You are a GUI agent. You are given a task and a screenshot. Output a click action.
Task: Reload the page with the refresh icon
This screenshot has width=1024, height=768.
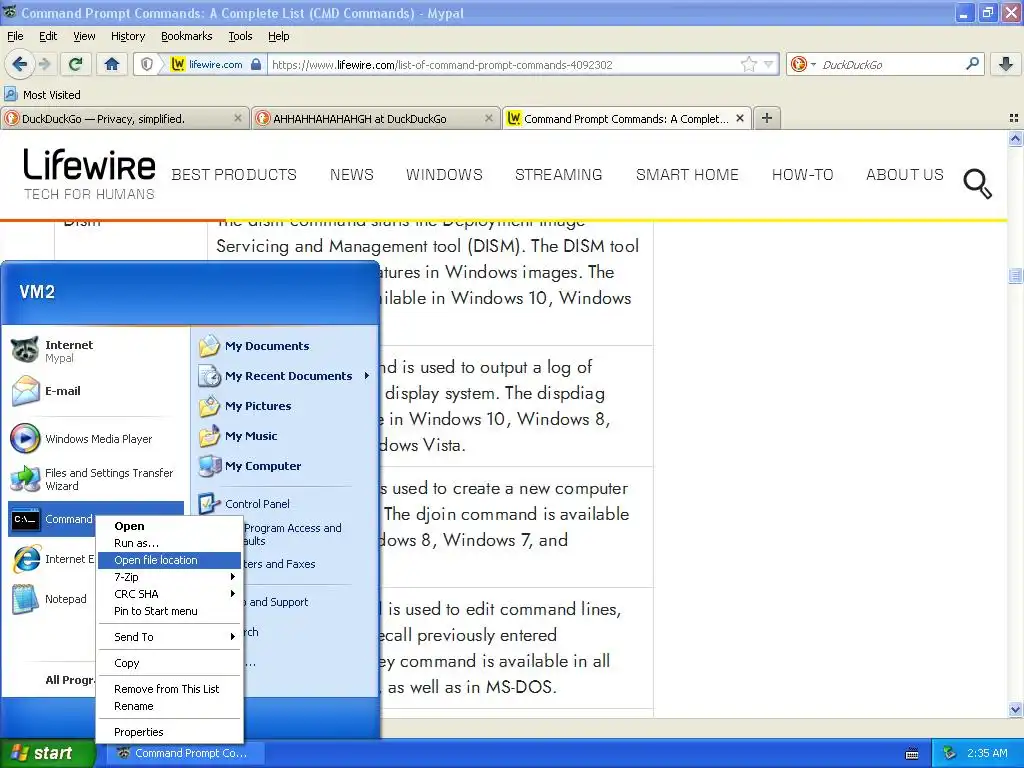[x=75, y=64]
